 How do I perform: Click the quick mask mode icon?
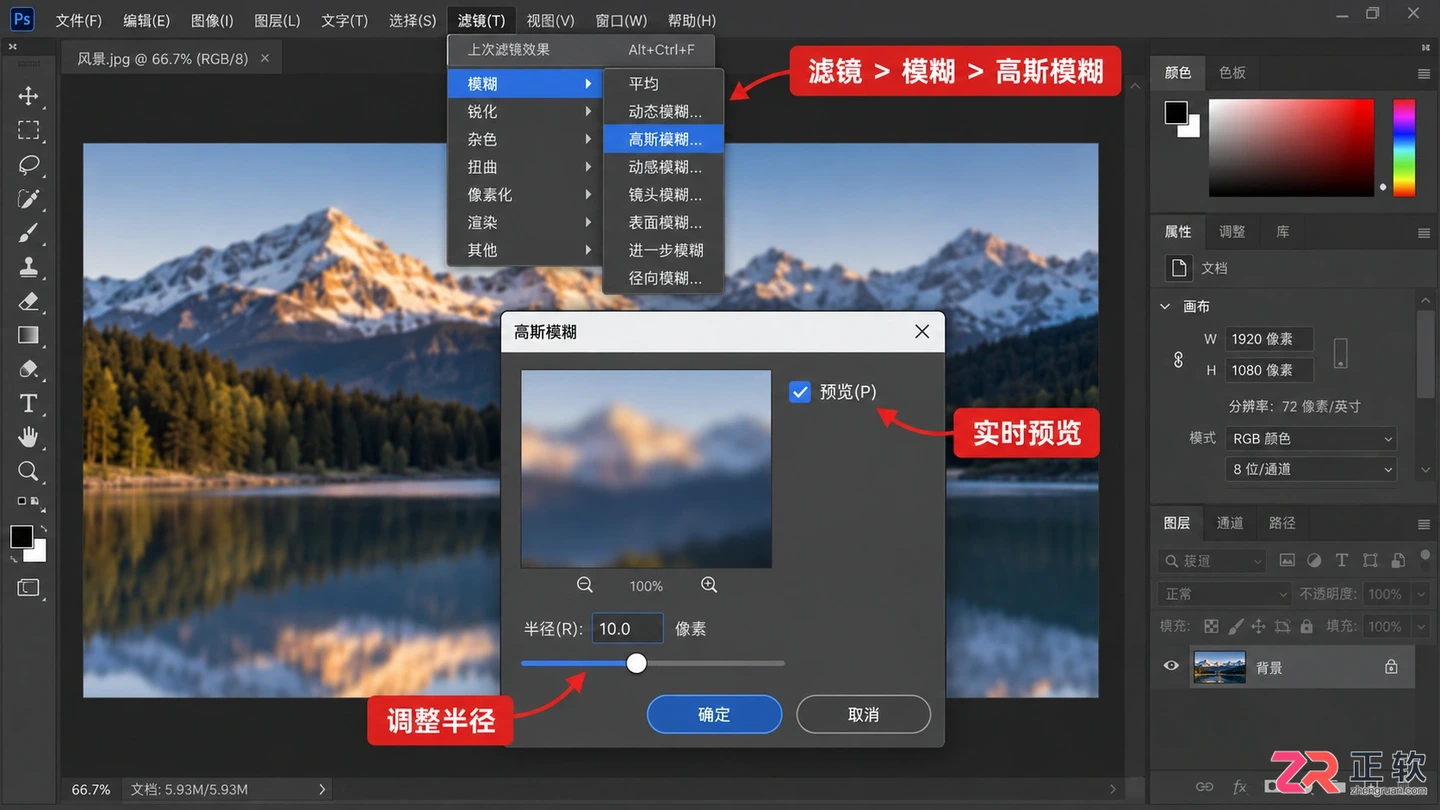28,588
